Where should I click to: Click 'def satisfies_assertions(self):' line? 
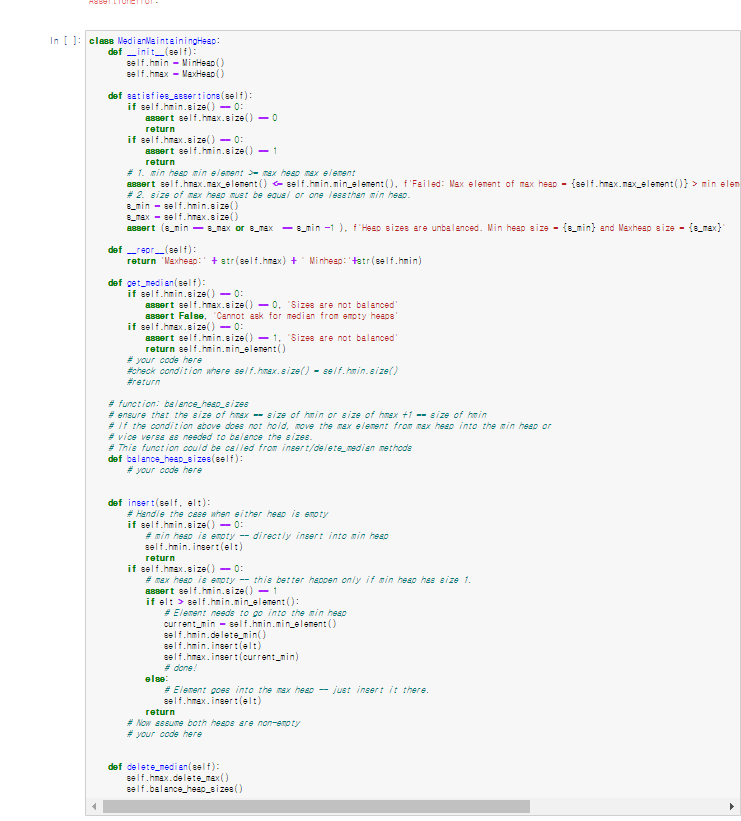pos(180,96)
